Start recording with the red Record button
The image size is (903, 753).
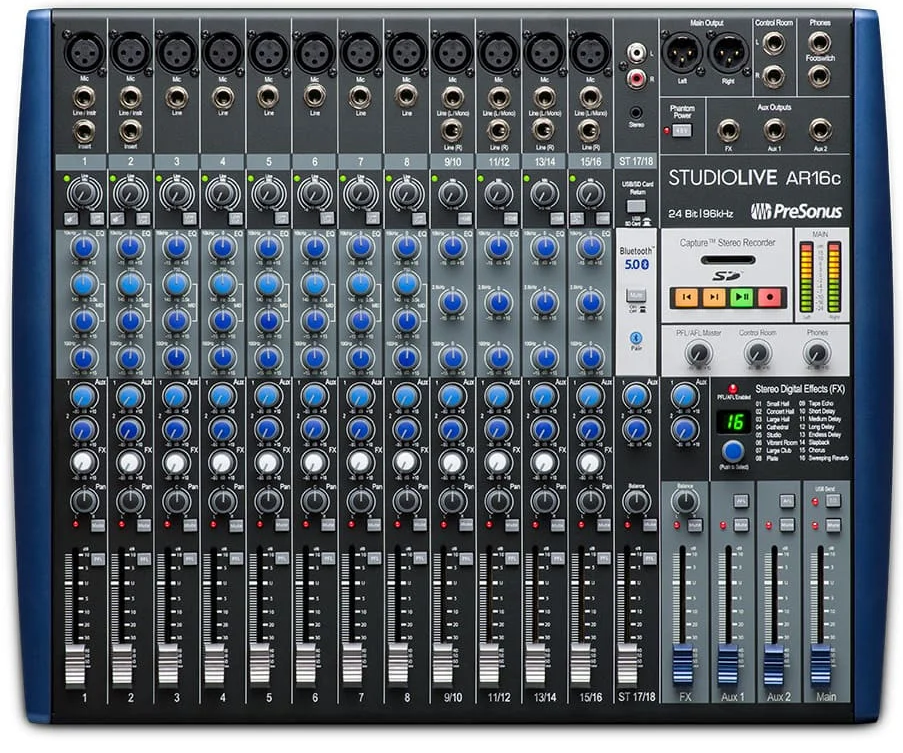pos(769,297)
